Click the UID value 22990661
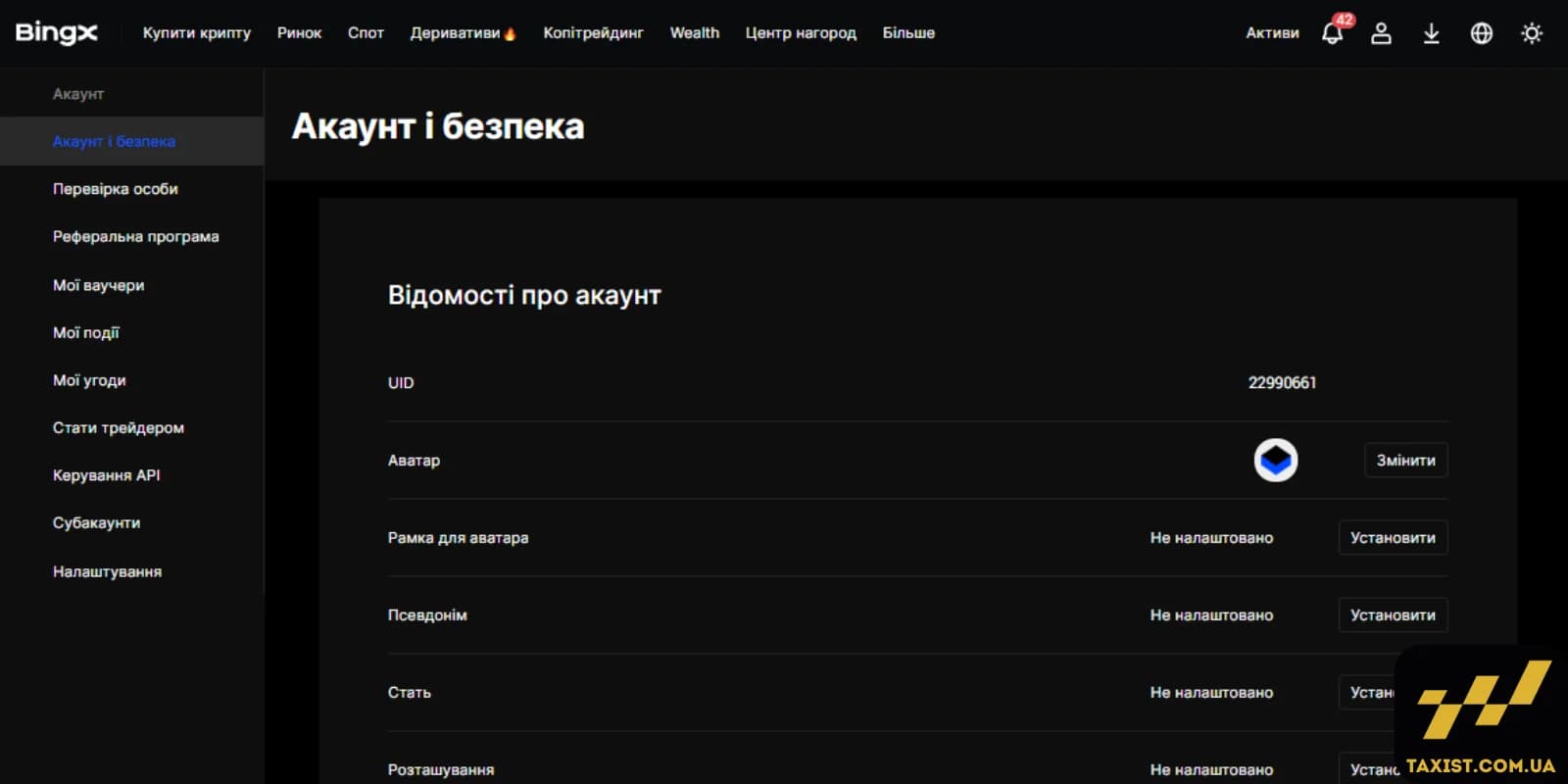The width and height of the screenshot is (1568, 784). click(x=1282, y=382)
